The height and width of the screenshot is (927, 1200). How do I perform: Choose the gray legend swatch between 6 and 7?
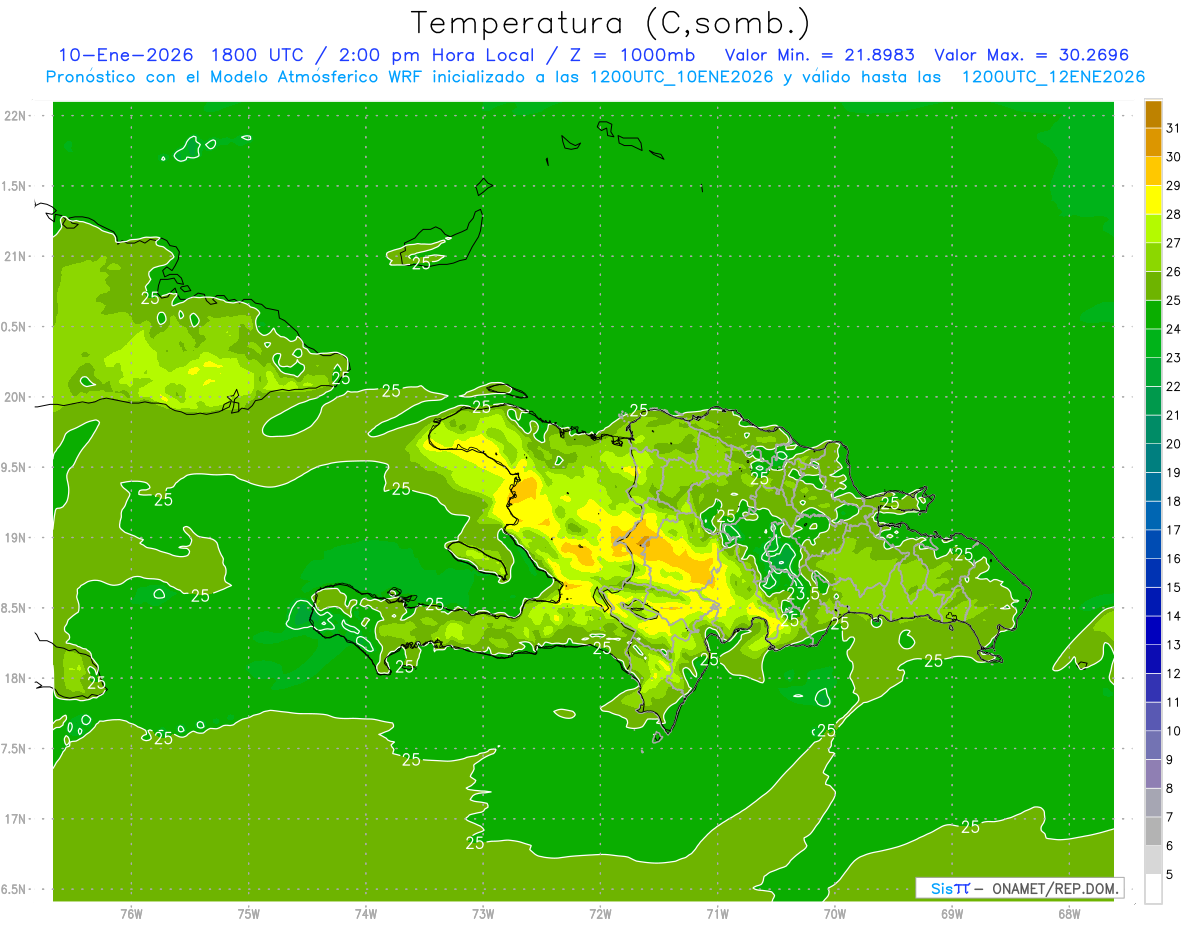pos(1153,832)
